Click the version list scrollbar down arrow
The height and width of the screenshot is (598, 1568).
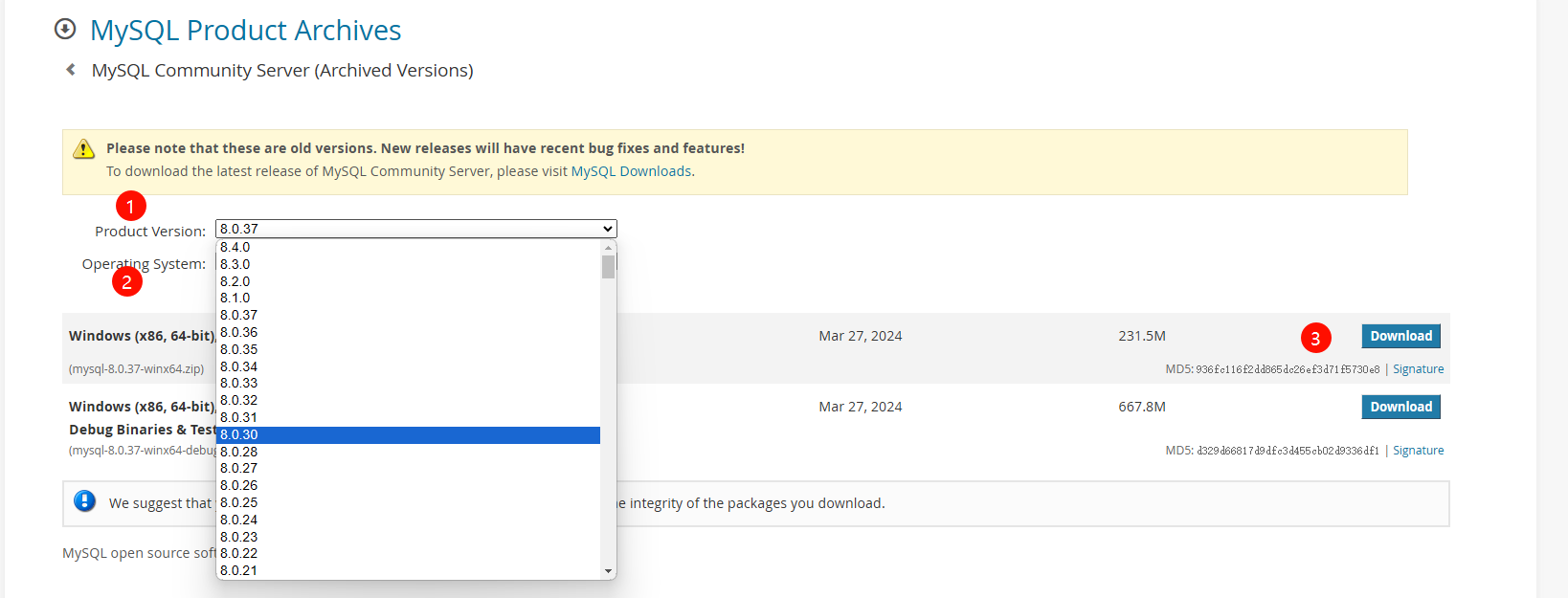tap(608, 571)
